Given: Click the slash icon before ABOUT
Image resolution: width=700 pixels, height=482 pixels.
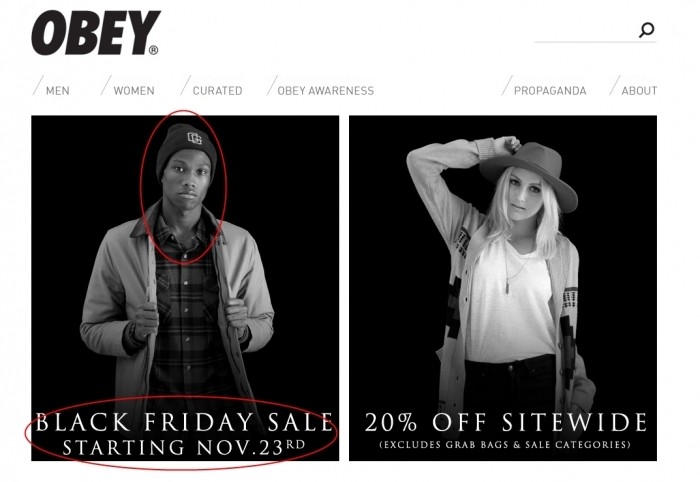Looking at the screenshot, I should tap(615, 85).
